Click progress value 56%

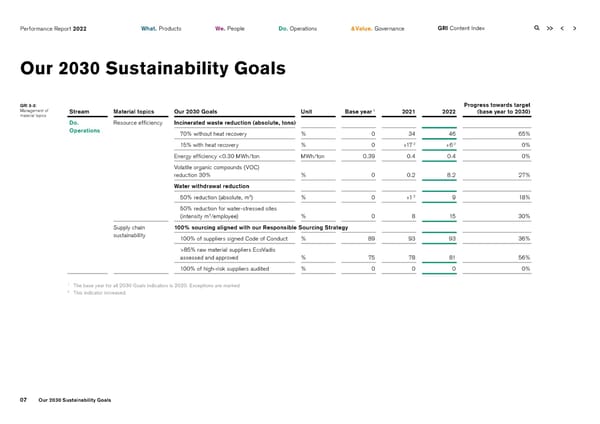(x=524, y=258)
